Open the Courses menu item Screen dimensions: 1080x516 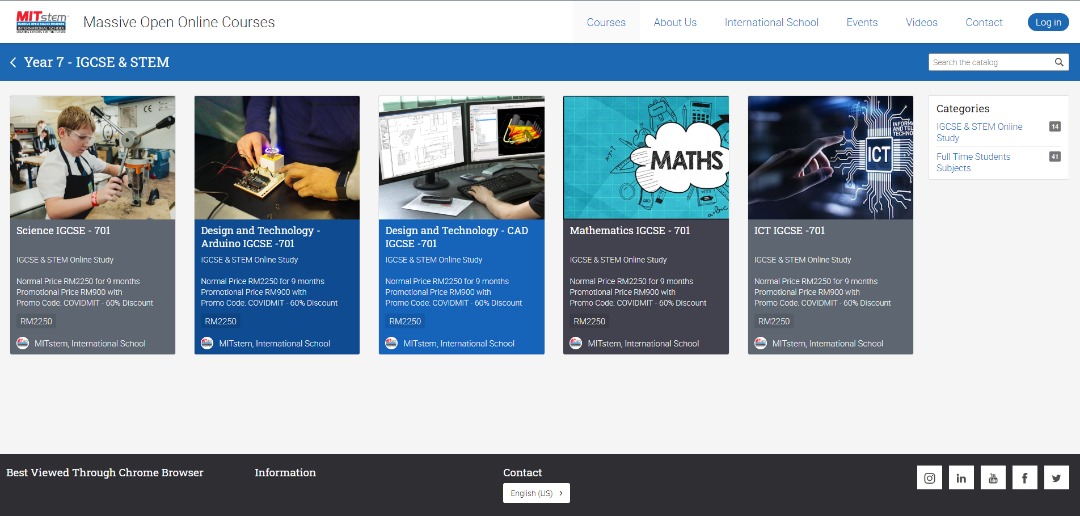606,22
